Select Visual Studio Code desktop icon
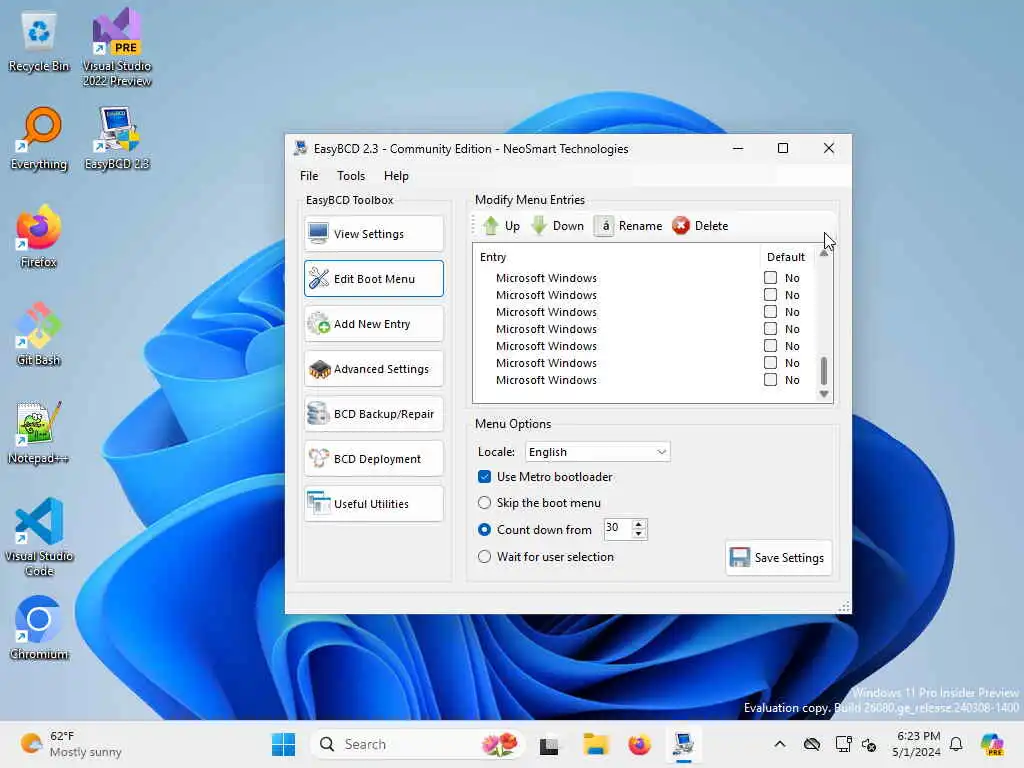The image size is (1024, 768). [x=39, y=537]
